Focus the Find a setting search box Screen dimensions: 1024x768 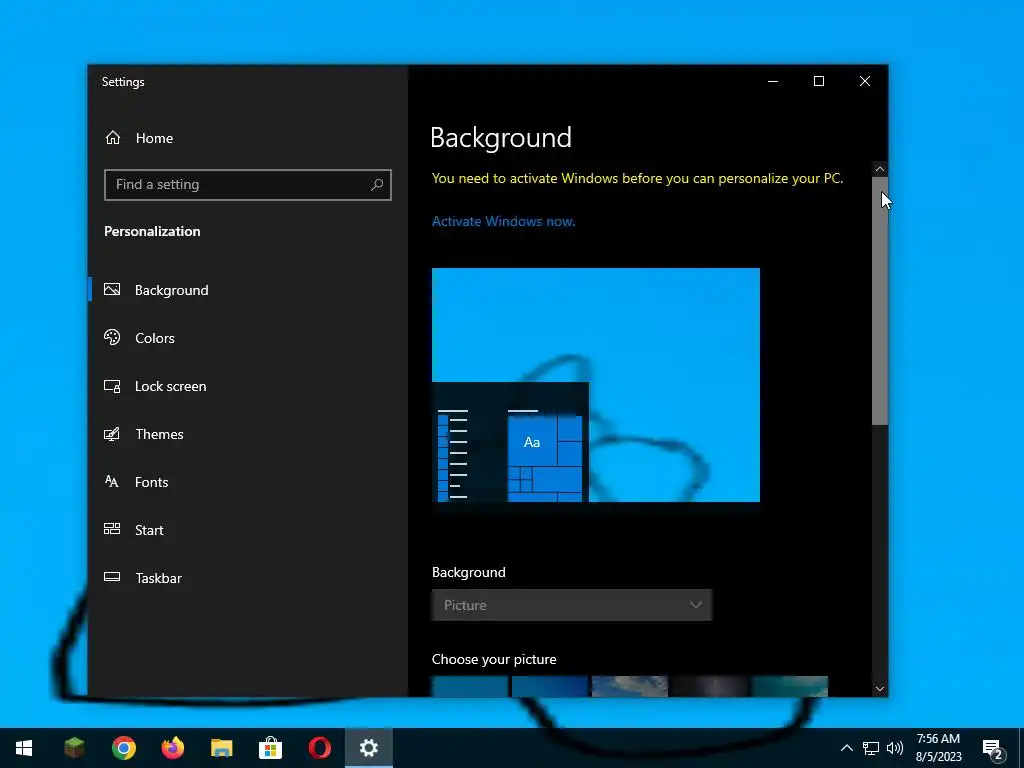pos(248,185)
